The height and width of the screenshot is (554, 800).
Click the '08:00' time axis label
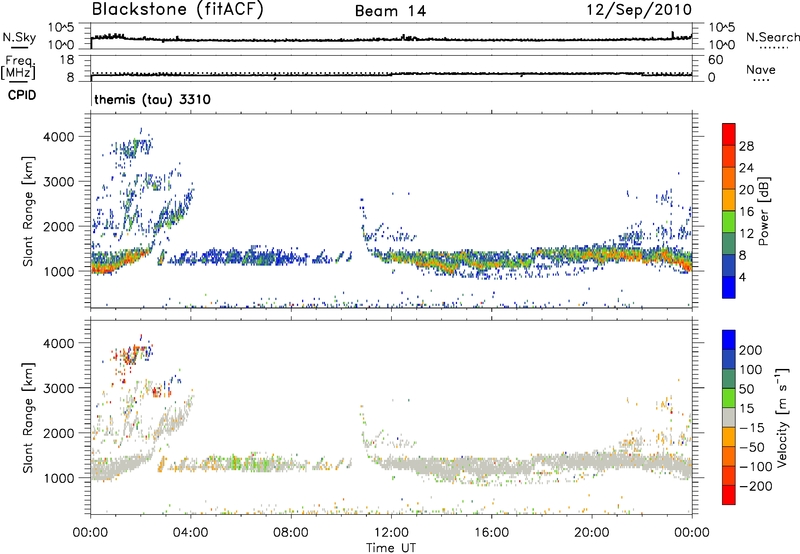[291, 533]
